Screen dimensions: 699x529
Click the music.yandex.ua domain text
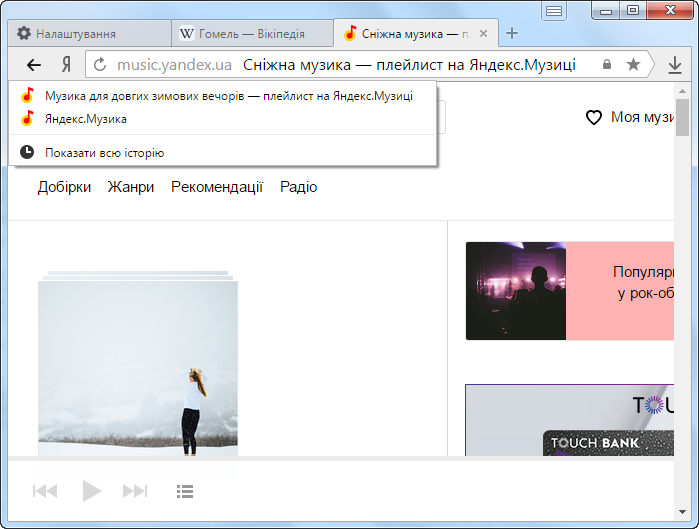pyautogui.click(x=174, y=65)
